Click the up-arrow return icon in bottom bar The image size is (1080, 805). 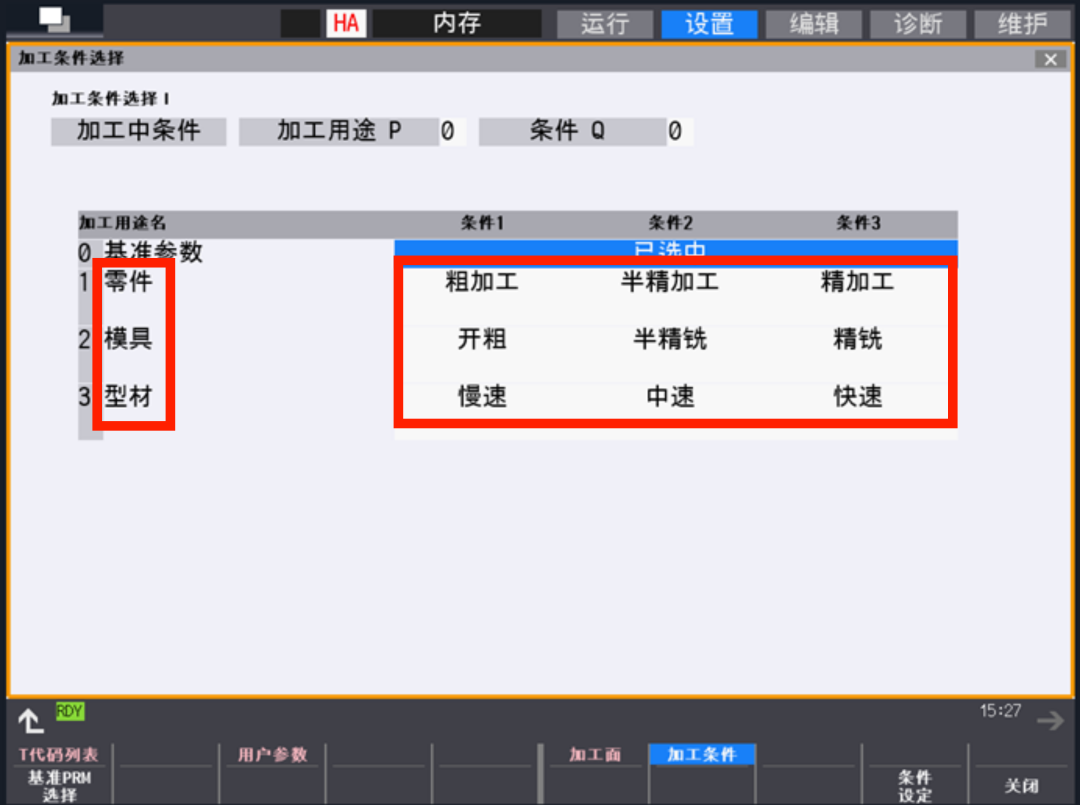click(30, 721)
